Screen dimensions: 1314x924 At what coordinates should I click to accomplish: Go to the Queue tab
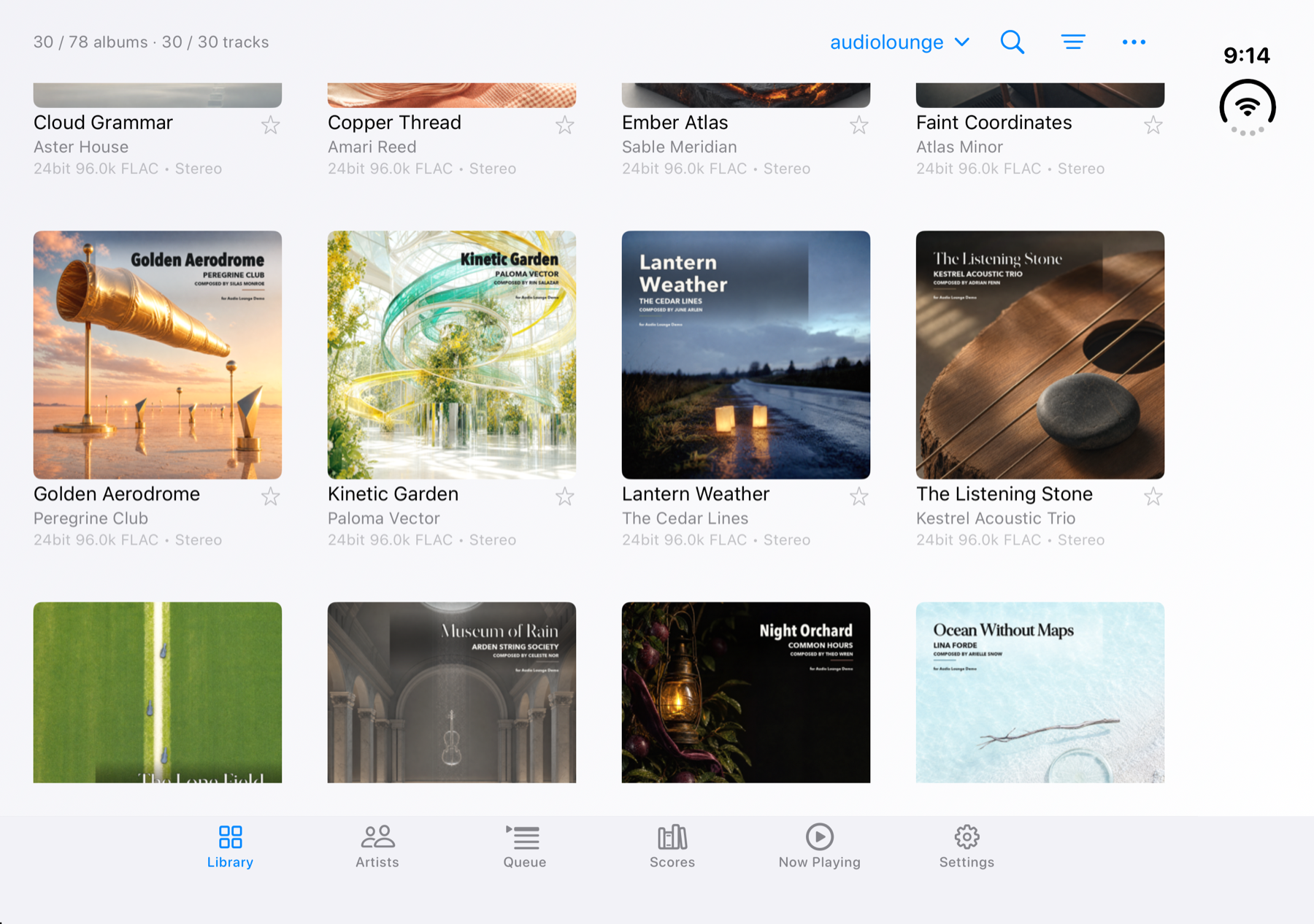click(x=525, y=847)
